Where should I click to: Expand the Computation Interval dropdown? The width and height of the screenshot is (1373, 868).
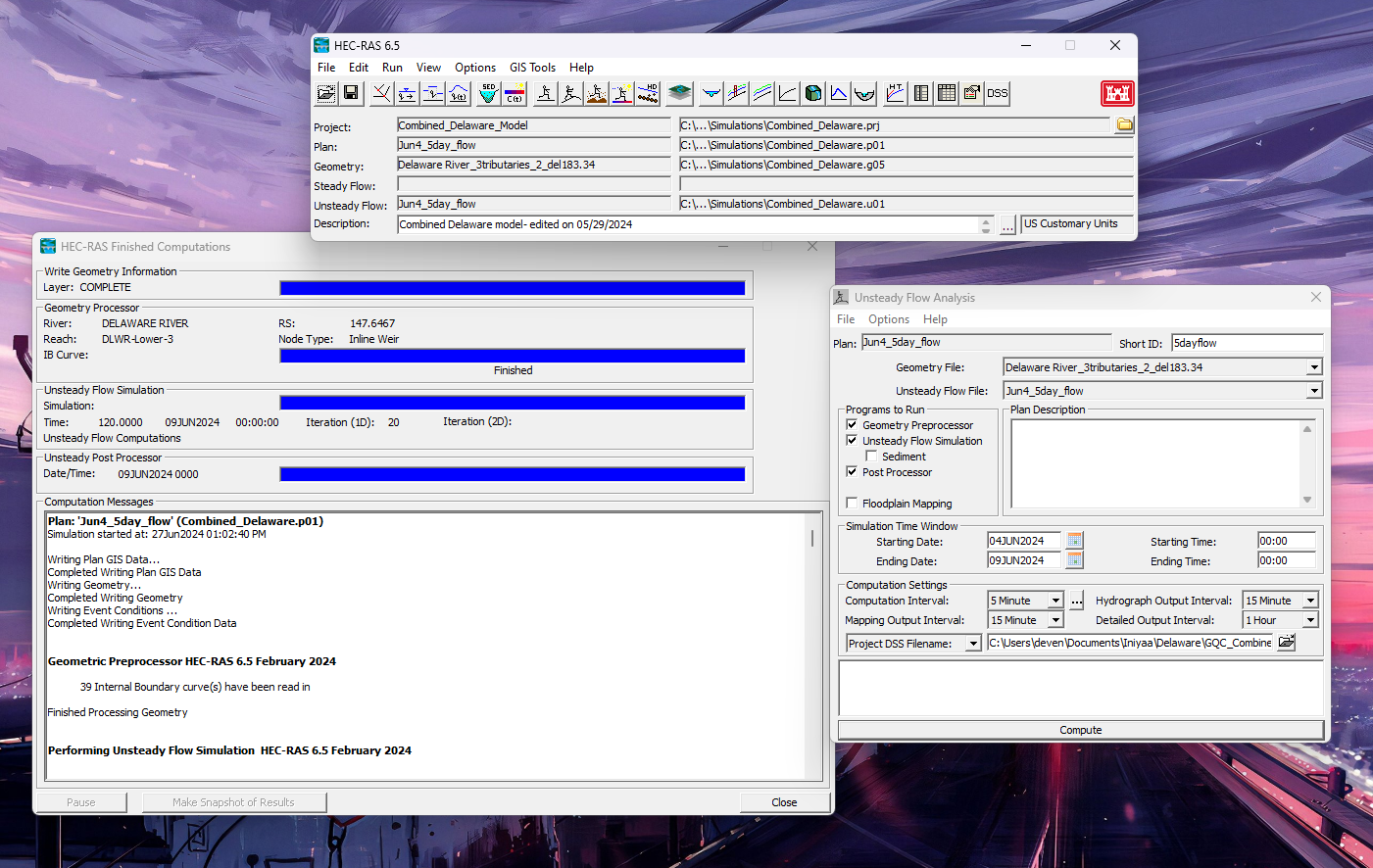pos(1055,601)
